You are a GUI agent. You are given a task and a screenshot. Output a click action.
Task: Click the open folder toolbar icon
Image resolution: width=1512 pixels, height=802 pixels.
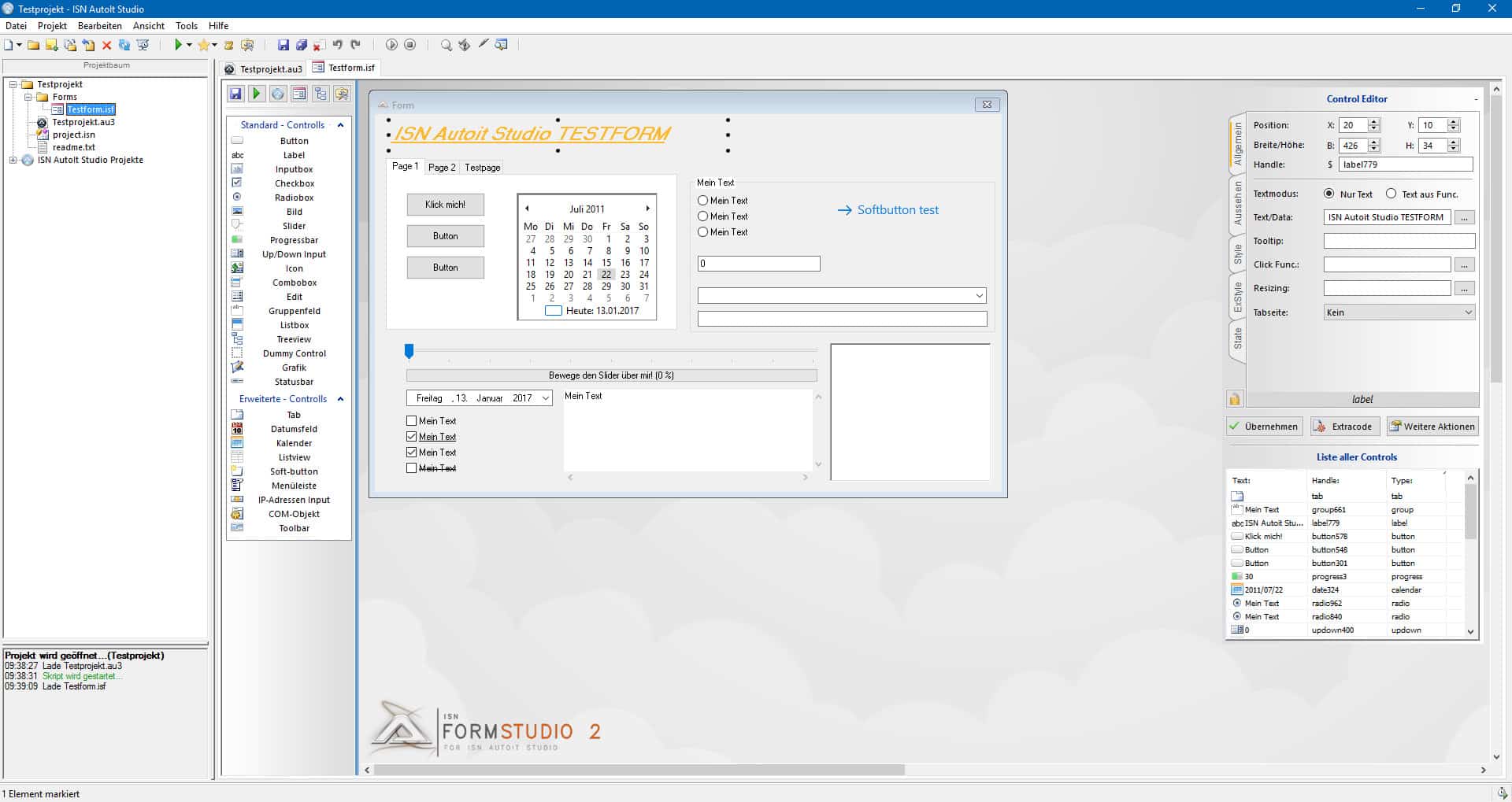pos(33,45)
